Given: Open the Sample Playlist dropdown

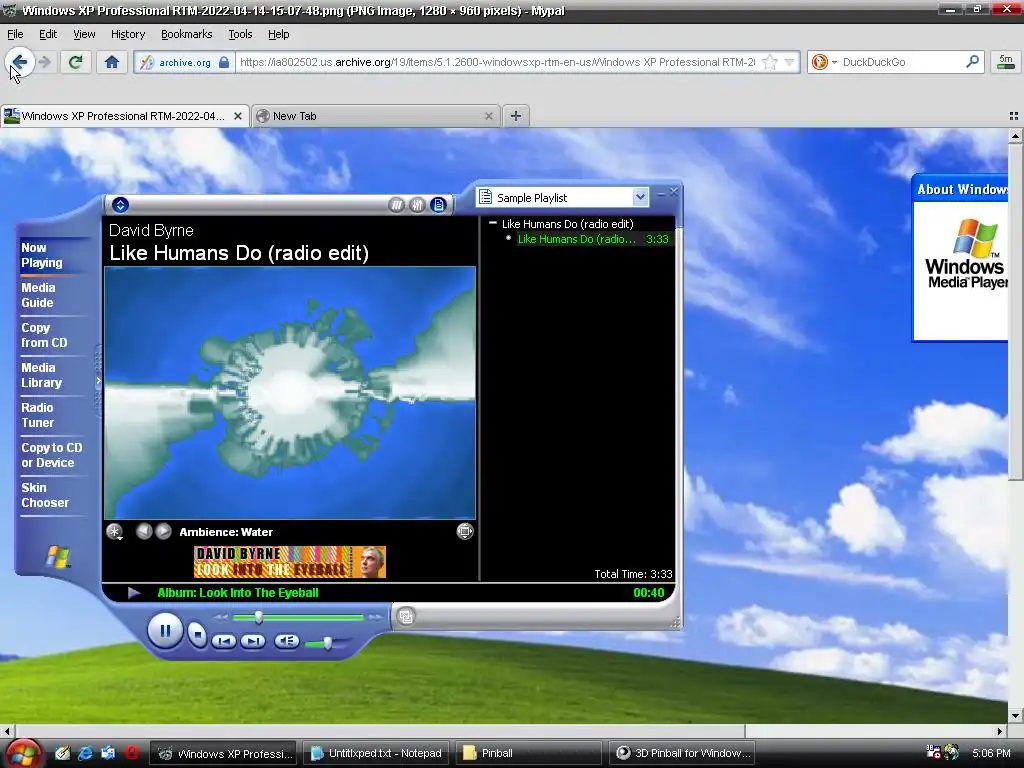Looking at the screenshot, I should pos(640,197).
